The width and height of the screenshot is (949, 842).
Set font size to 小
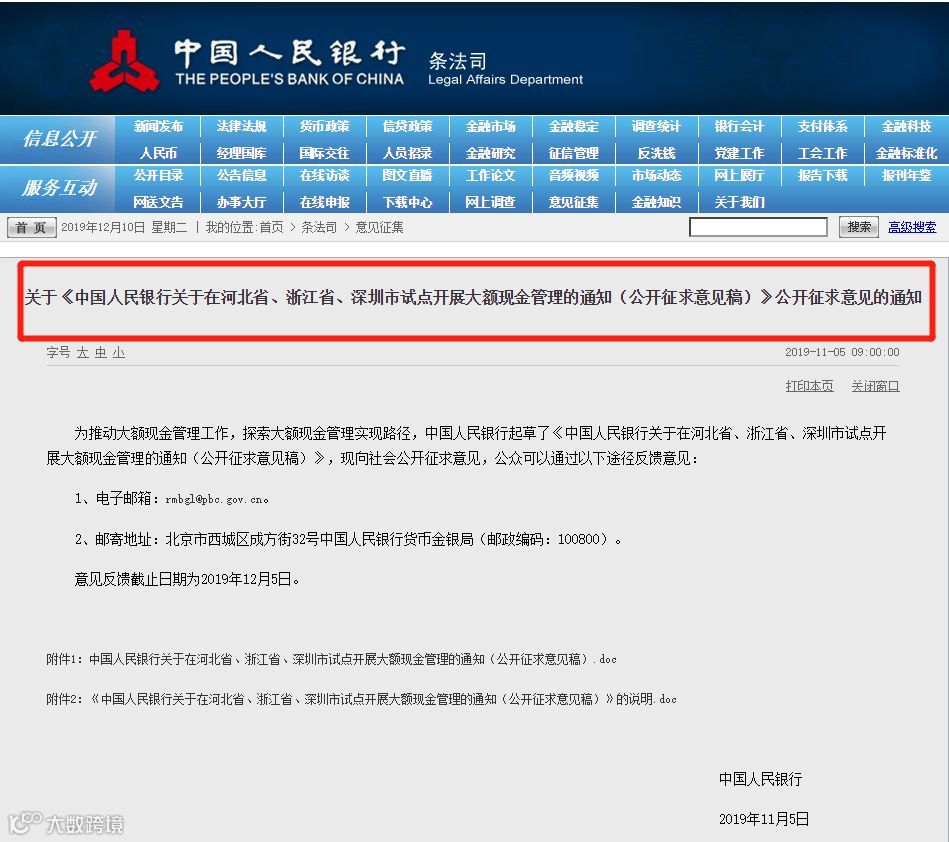pos(119,352)
